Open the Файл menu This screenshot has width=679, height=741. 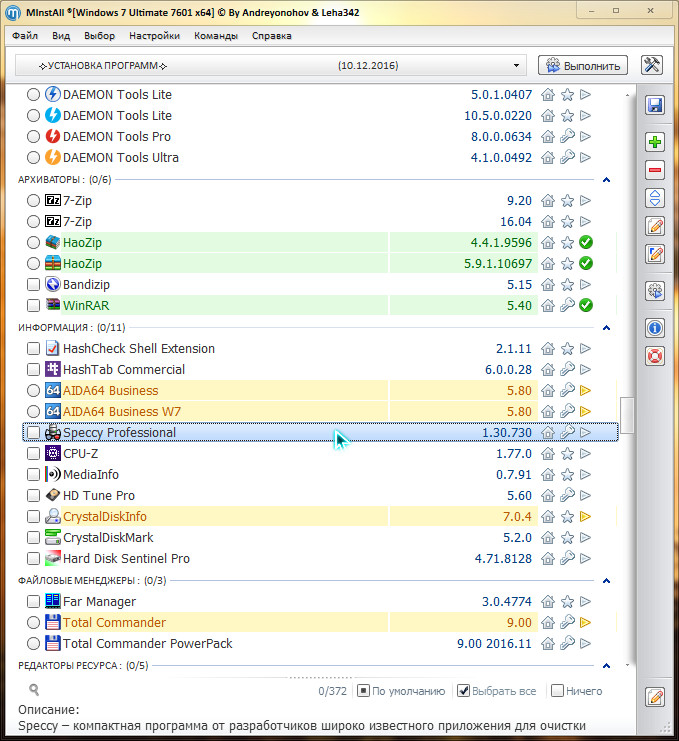coord(25,36)
